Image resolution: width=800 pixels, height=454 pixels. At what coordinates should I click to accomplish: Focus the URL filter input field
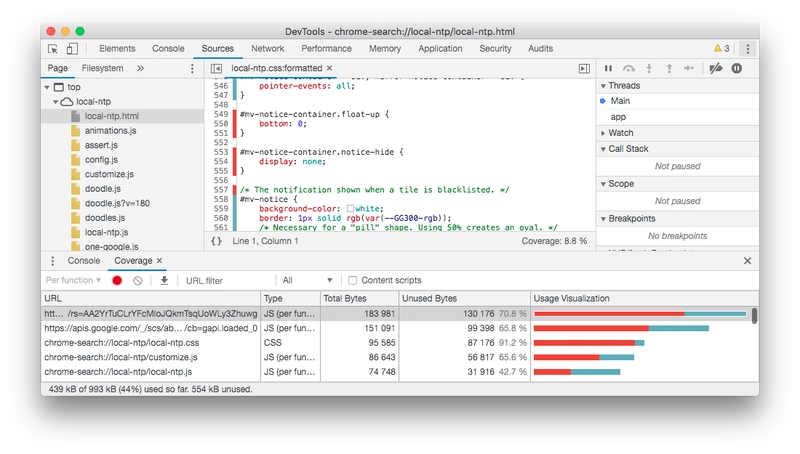coord(229,280)
